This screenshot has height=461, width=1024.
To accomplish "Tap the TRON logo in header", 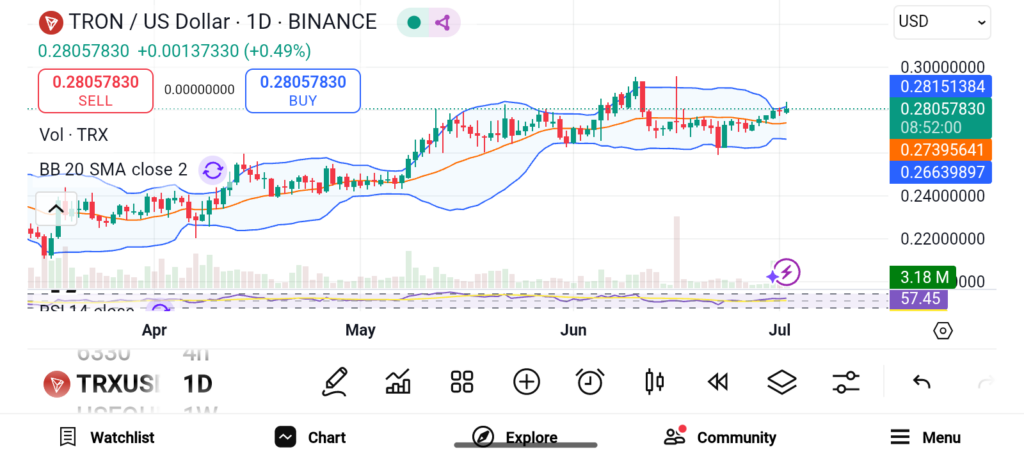I will coord(50,22).
